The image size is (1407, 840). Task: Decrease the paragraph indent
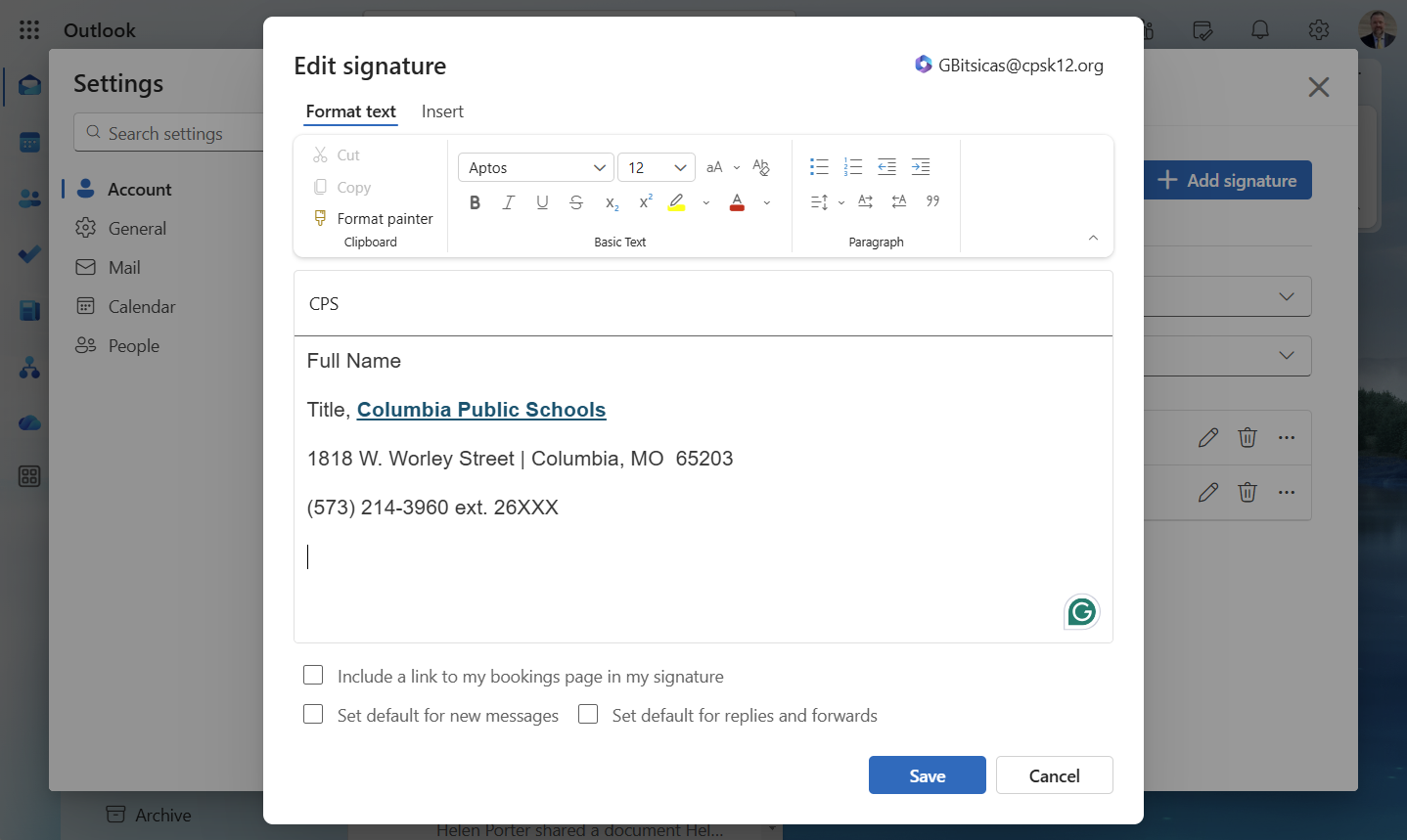(886, 167)
